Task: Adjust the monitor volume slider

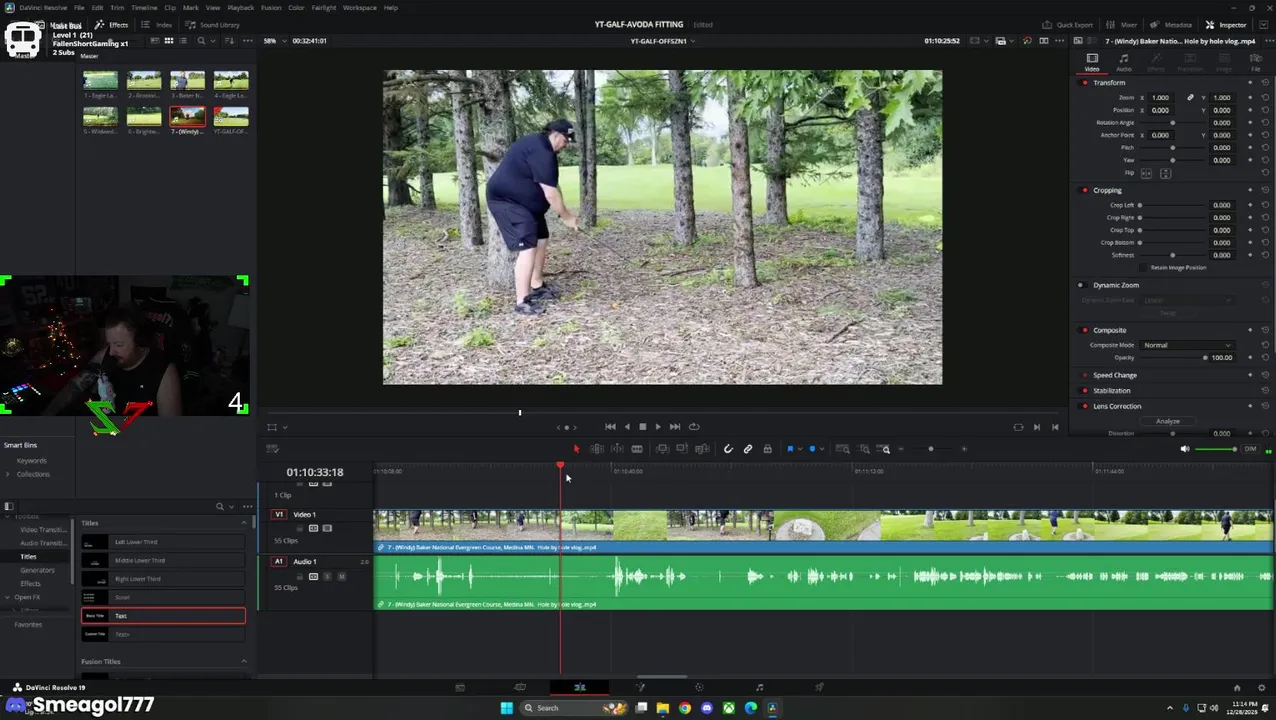Action: pos(1216,449)
